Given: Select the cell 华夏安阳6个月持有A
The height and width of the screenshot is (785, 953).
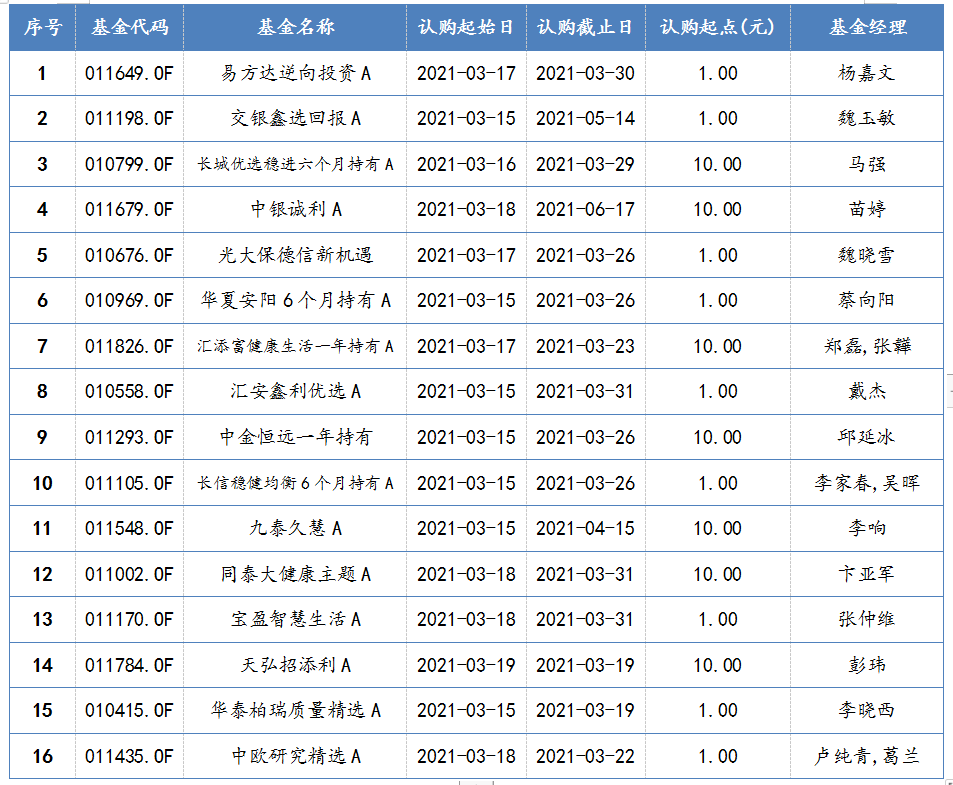Looking at the screenshot, I should (x=295, y=300).
